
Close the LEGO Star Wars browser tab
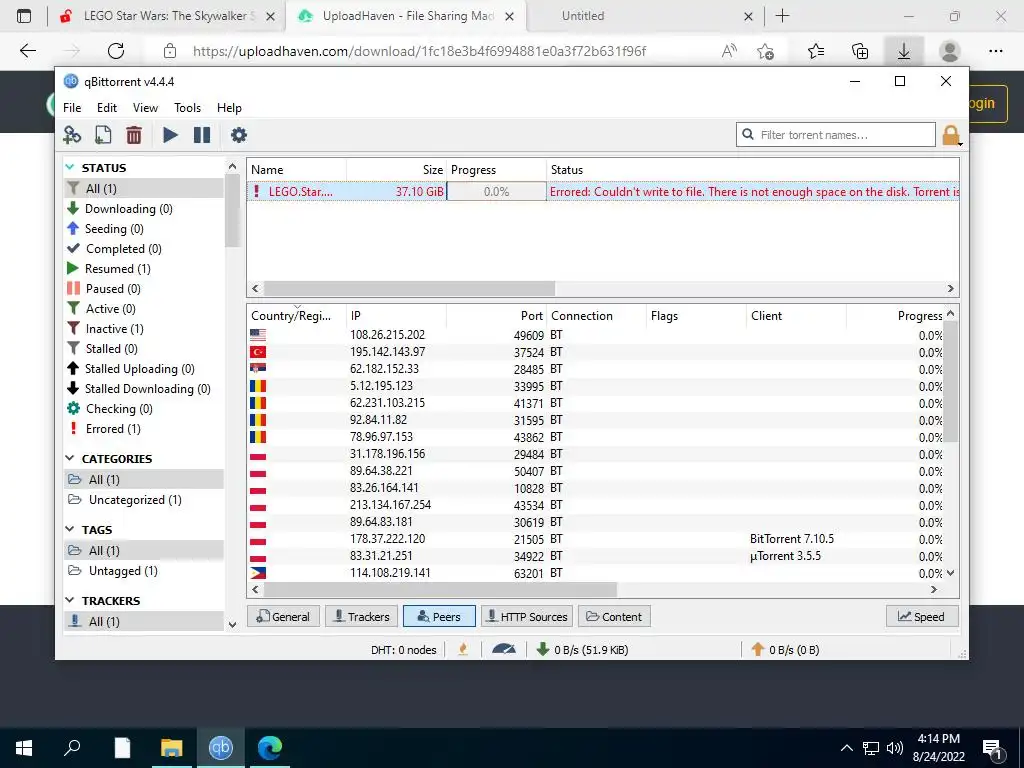(270, 16)
